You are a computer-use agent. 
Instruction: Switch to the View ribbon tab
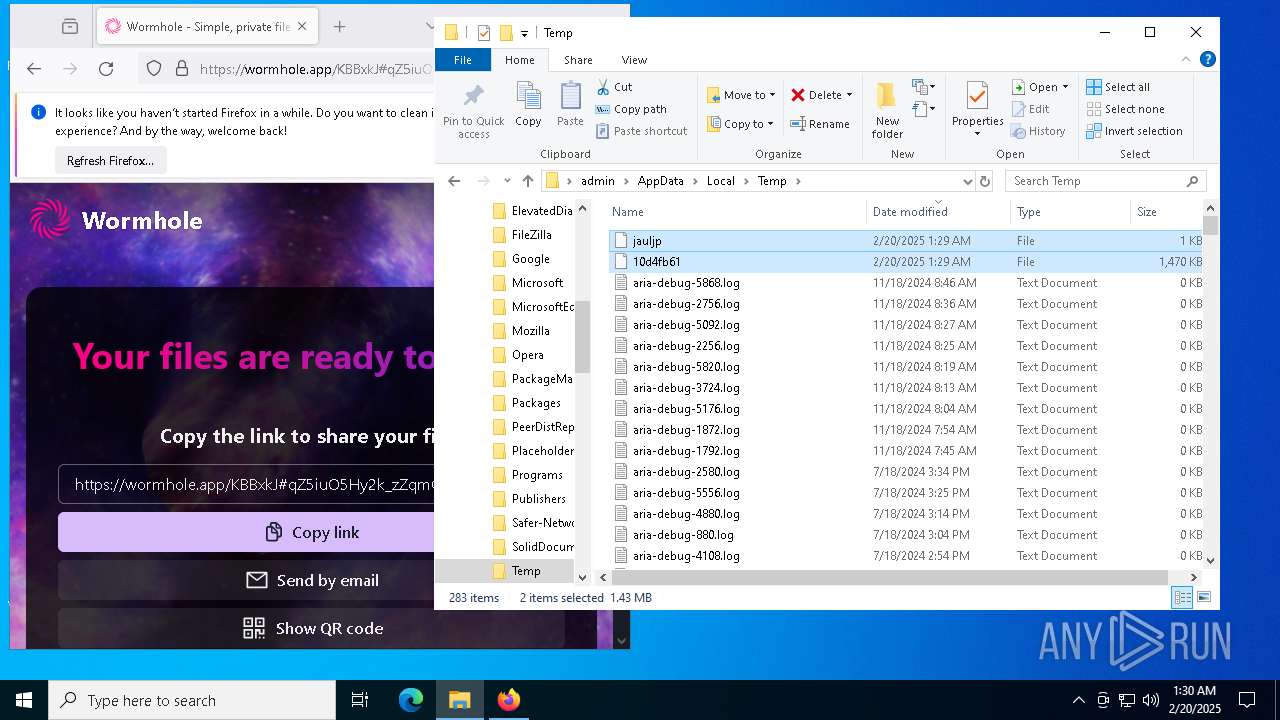pyautogui.click(x=634, y=60)
